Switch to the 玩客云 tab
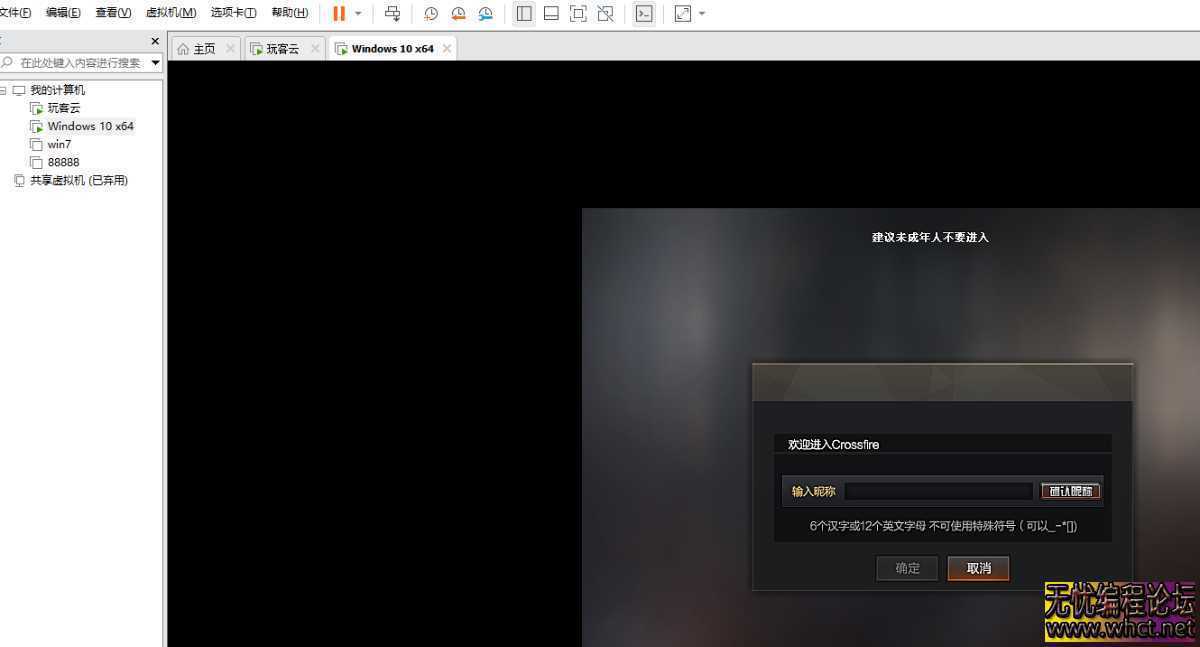Image resolution: width=1200 pixels, height=647 pixels. tap(282, 48)
